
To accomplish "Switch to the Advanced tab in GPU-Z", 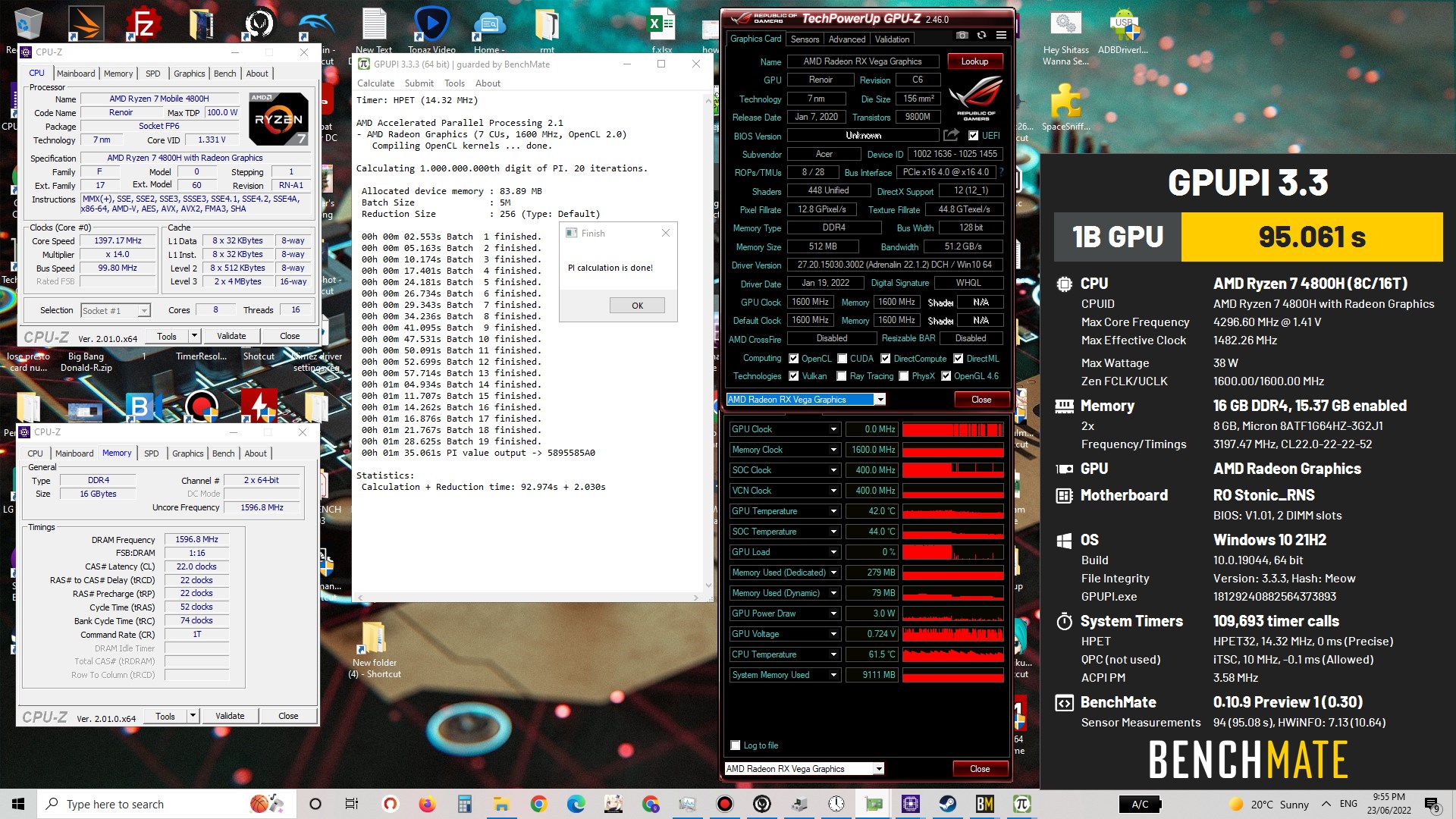I will point(846,39).
